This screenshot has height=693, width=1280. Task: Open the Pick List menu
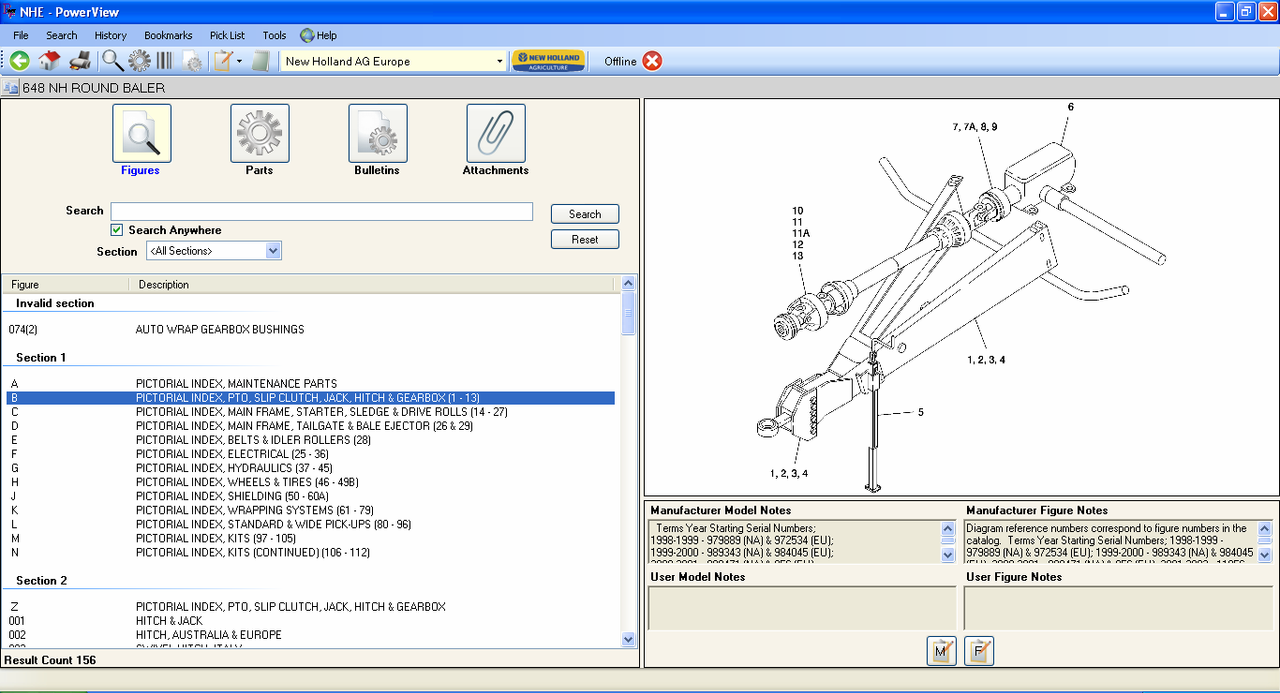[x=227, y=35]
